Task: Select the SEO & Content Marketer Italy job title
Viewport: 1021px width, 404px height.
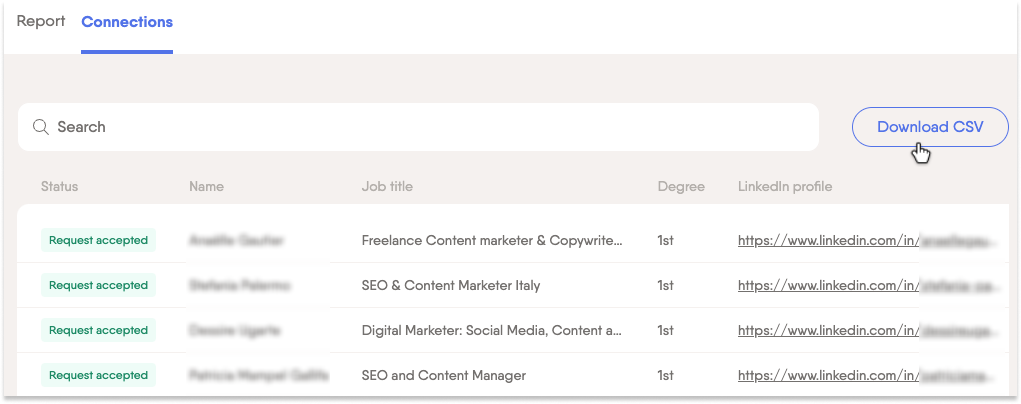Action: pos(451,285)
